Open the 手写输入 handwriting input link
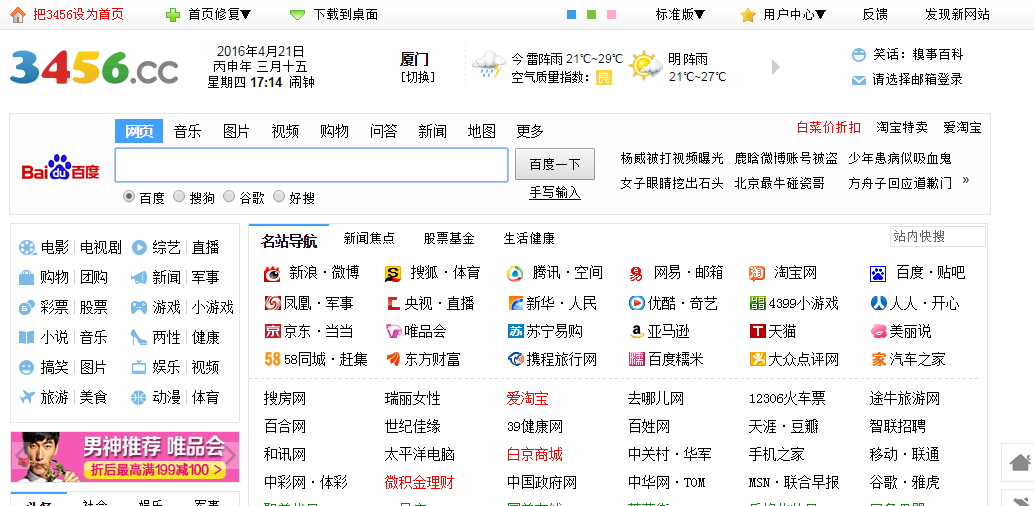 [555, 193]
